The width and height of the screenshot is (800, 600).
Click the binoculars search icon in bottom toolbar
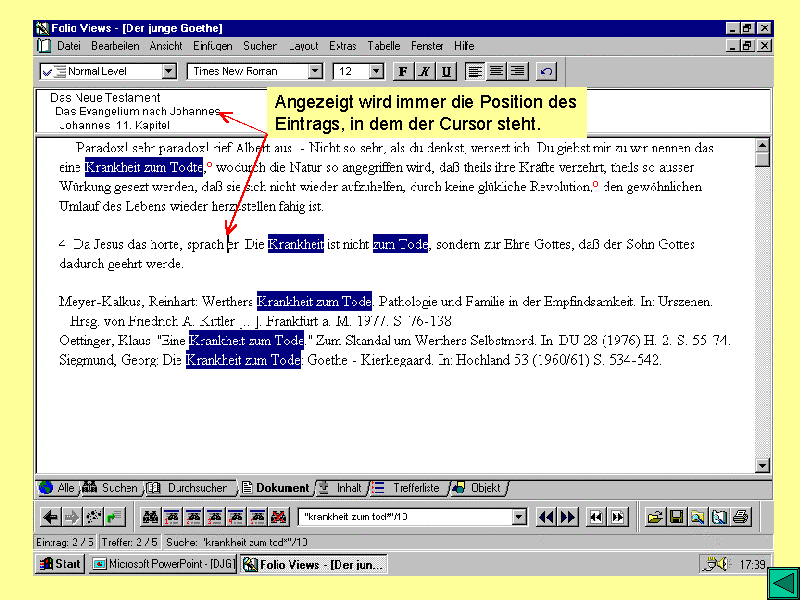point(151,517)
